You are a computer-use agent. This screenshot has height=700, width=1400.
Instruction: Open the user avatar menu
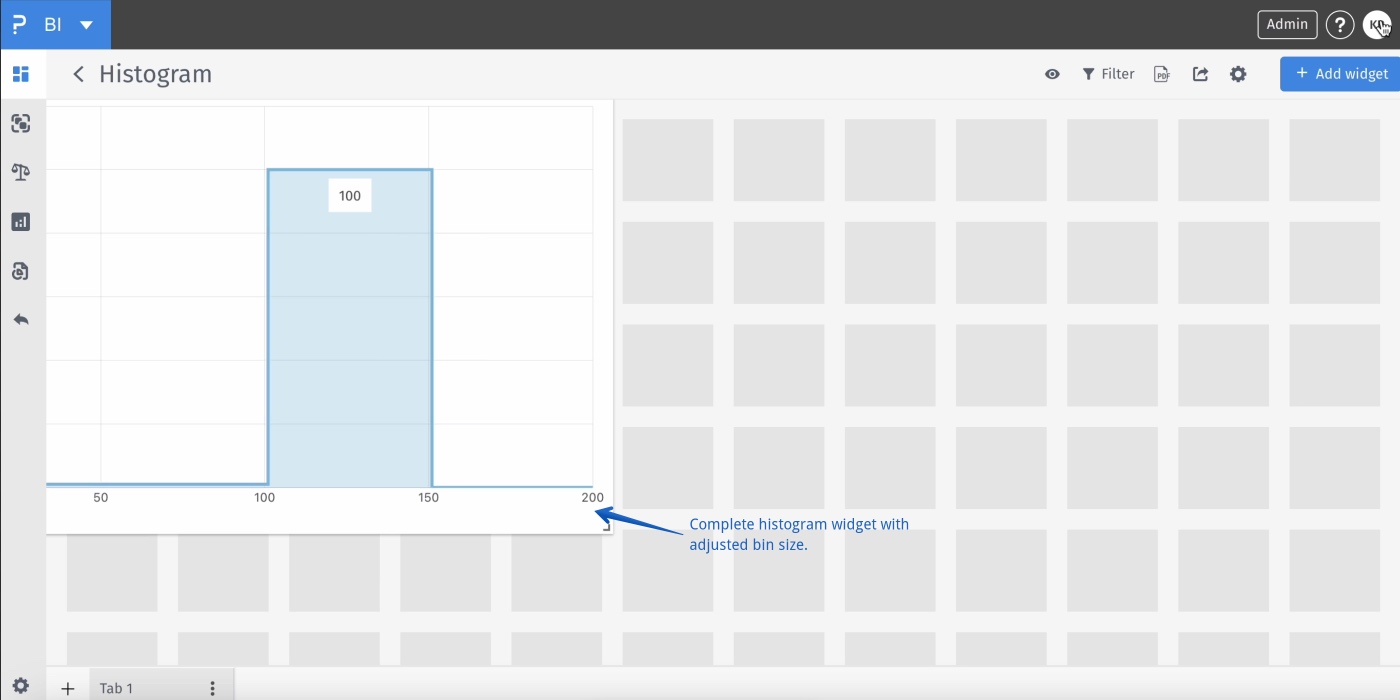(x=1377, y=25)
